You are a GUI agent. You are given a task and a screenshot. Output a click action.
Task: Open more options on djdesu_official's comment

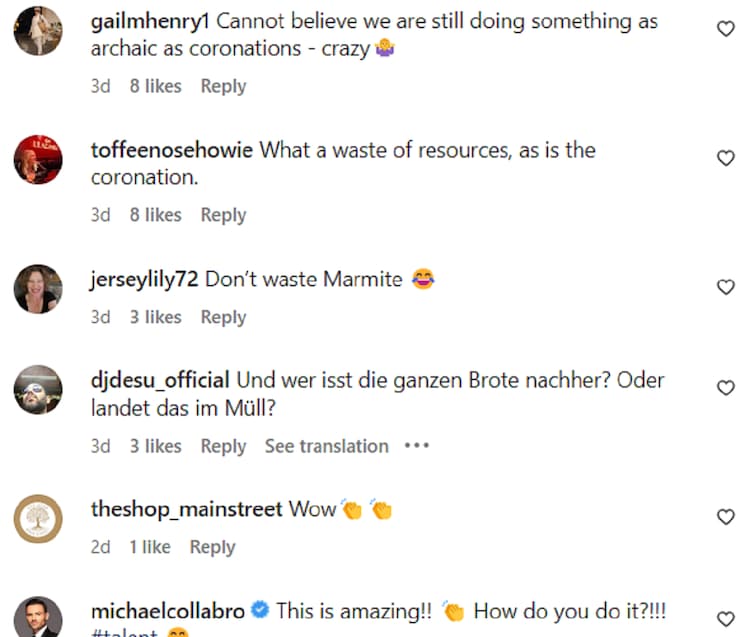pos(416,446)
